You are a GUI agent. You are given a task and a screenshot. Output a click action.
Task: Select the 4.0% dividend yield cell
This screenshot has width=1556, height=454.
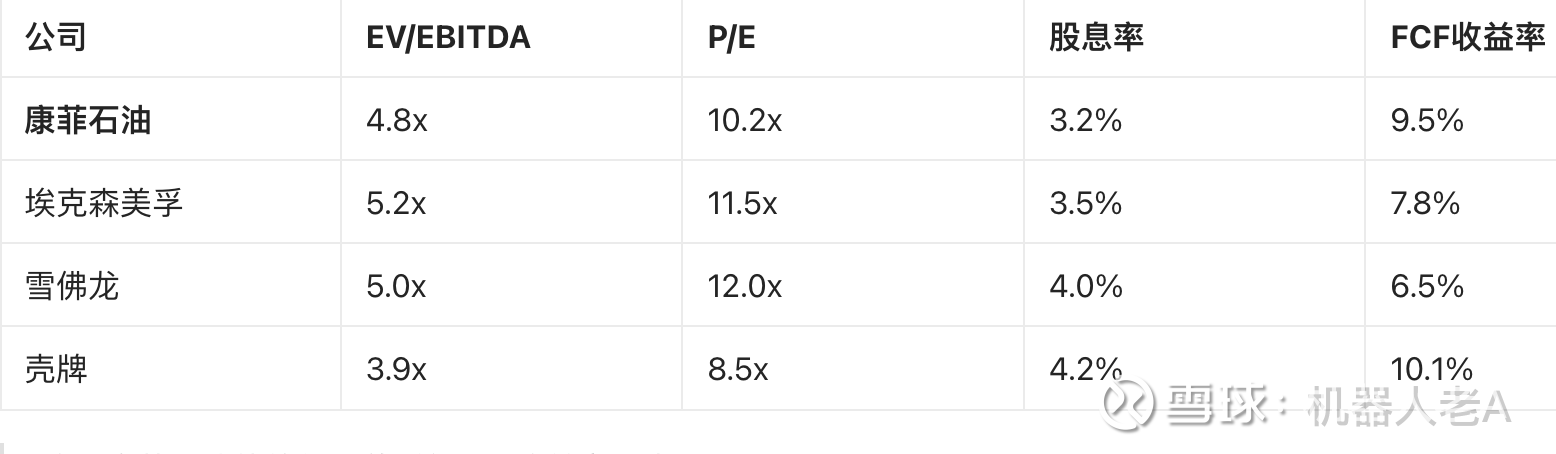1086,287
